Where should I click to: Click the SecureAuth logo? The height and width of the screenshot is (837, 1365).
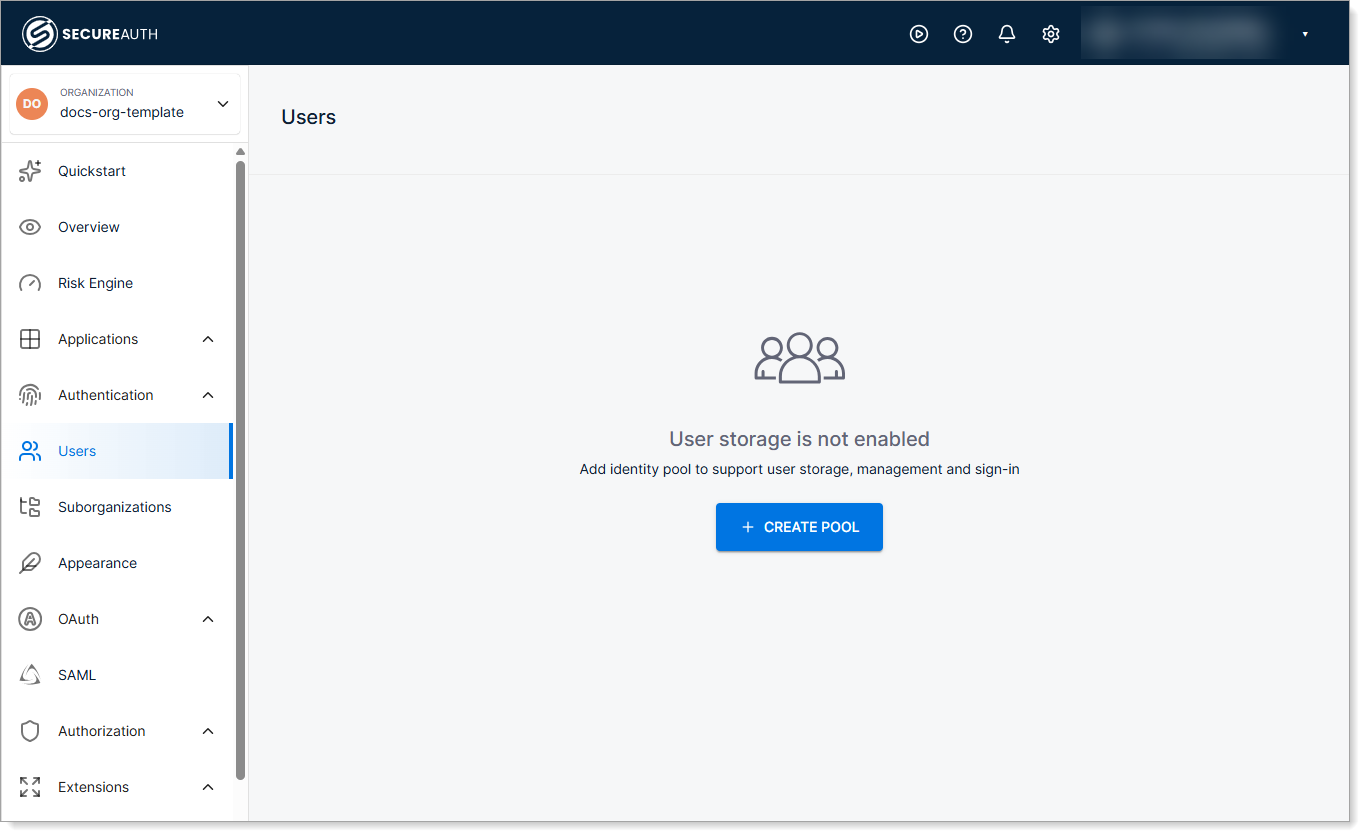pyautogui.click(x=90, y=32)
